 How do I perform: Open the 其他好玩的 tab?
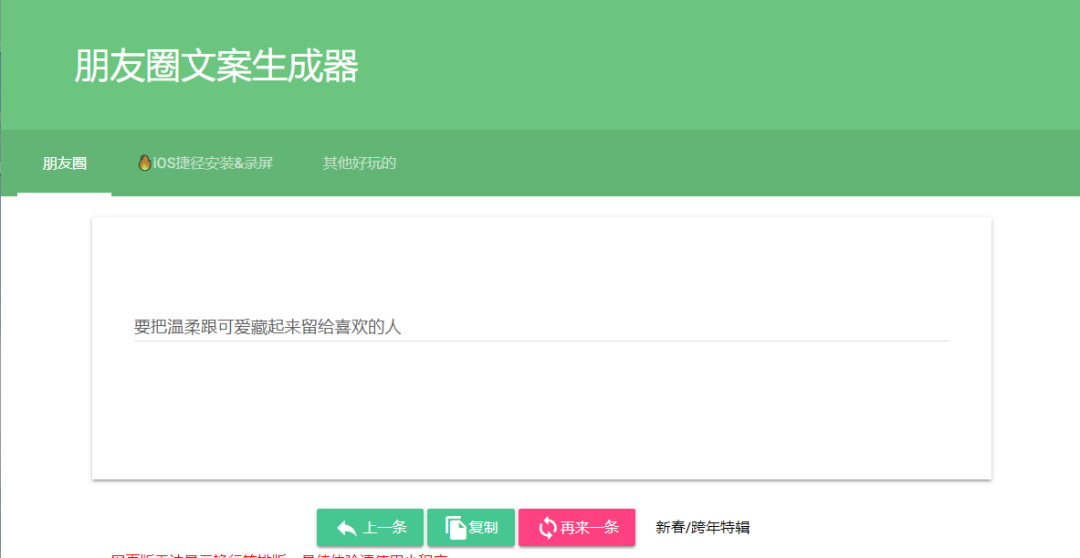tap(360, 163)
